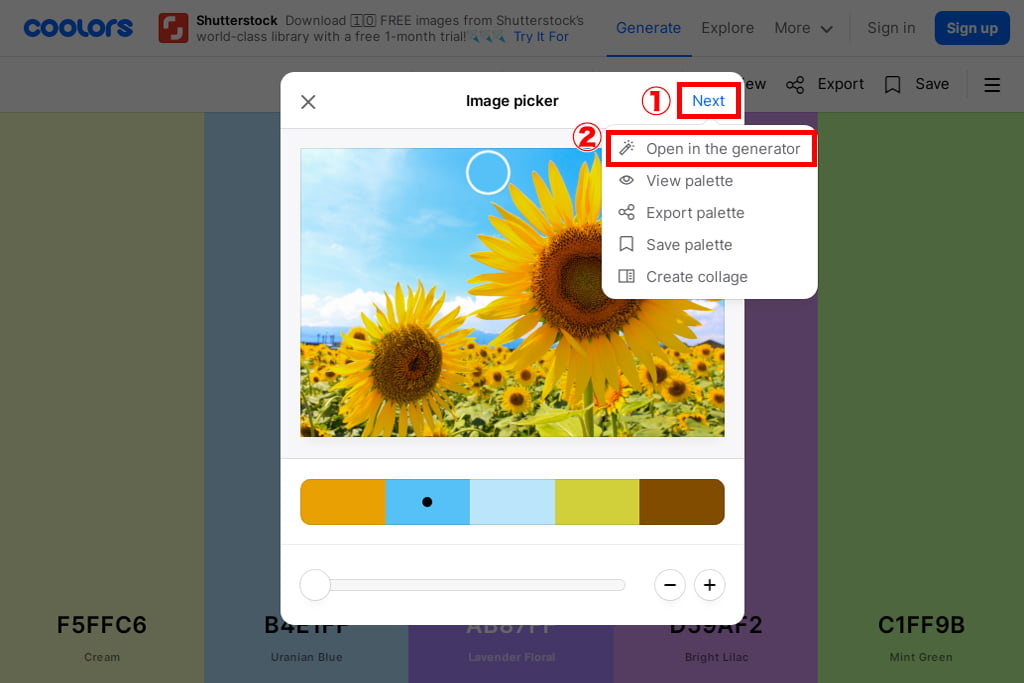Viewport: 1024px width, 683px height.
Task: Click the Save palette bookmark icon
Action: click(627, 245)
